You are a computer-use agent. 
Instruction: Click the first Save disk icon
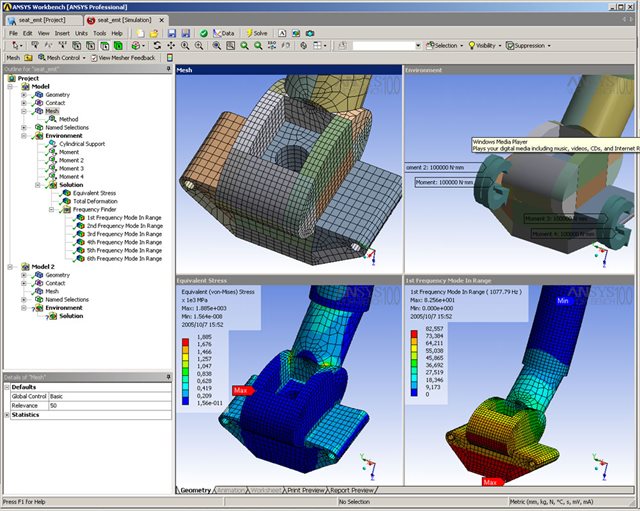click(x=172, y=33)
